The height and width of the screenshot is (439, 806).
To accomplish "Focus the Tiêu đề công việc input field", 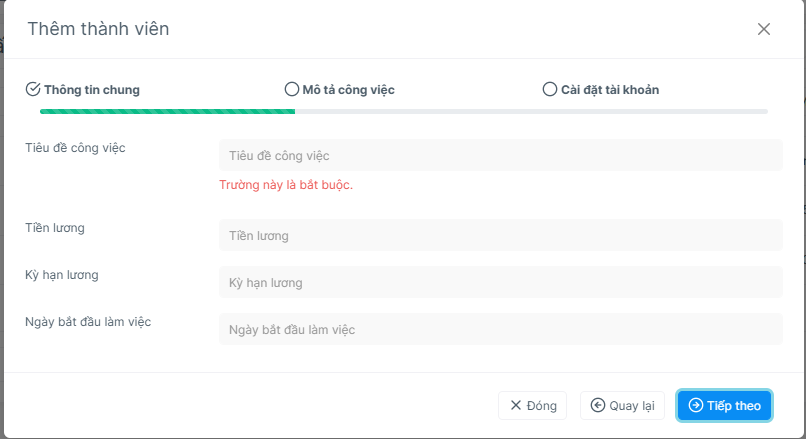I will point(501,155).
